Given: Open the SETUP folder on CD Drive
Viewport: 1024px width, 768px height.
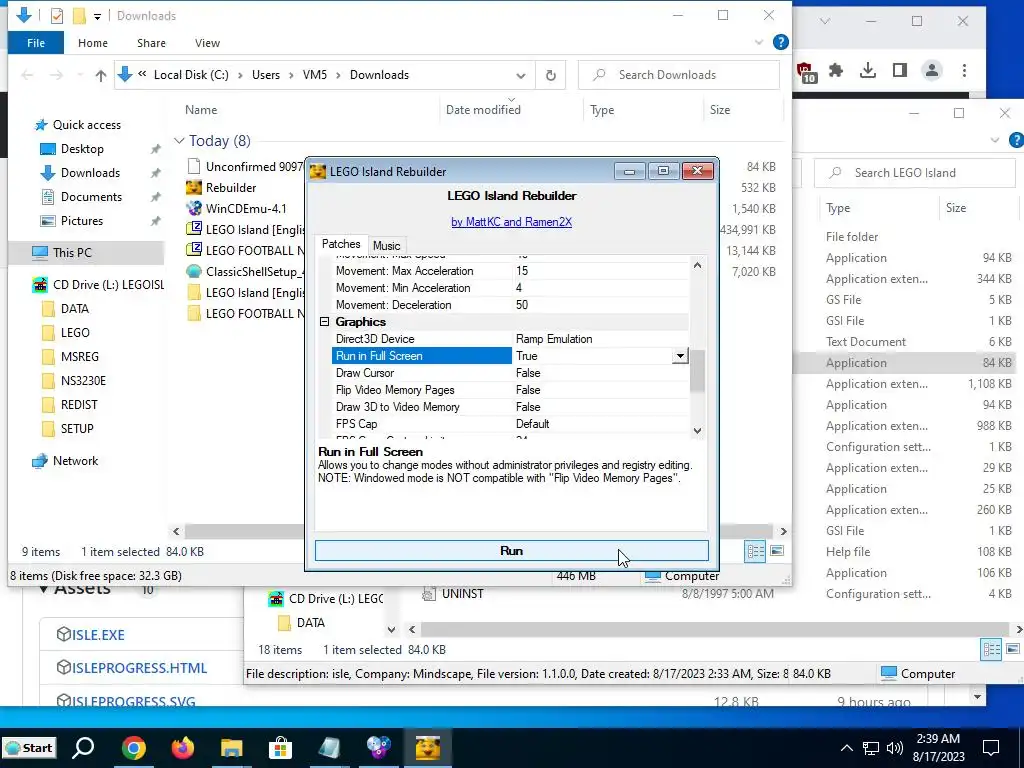Looking at the screenshot, I should [76, 428].
